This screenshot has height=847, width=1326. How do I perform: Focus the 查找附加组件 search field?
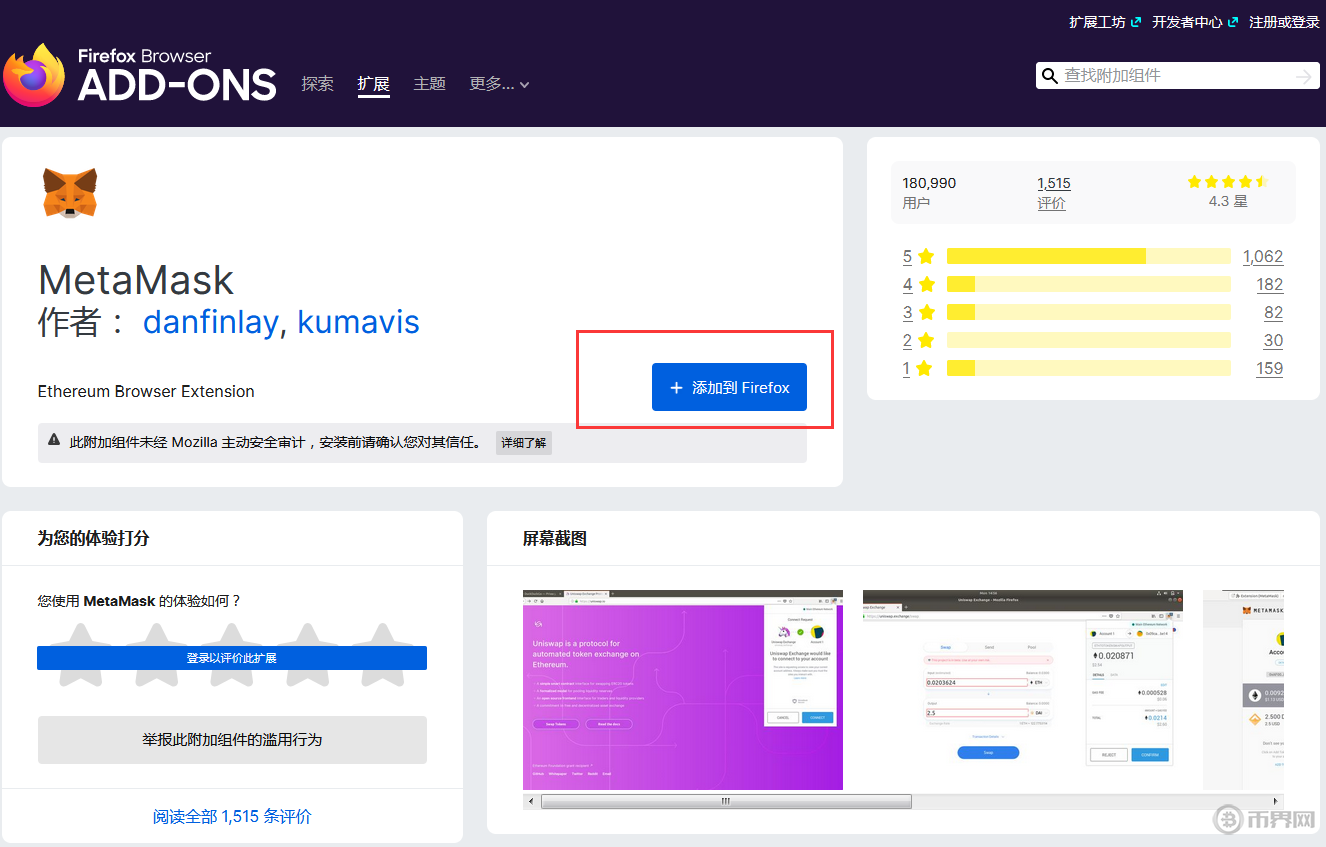[x=1177, y=76]
